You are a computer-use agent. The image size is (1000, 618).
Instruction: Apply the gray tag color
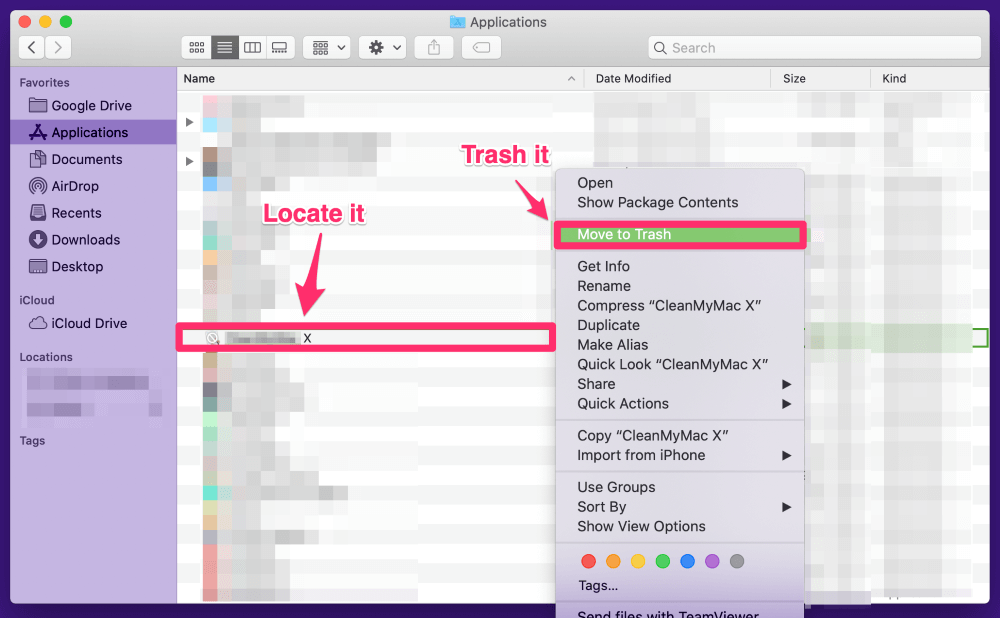[737, 561]
